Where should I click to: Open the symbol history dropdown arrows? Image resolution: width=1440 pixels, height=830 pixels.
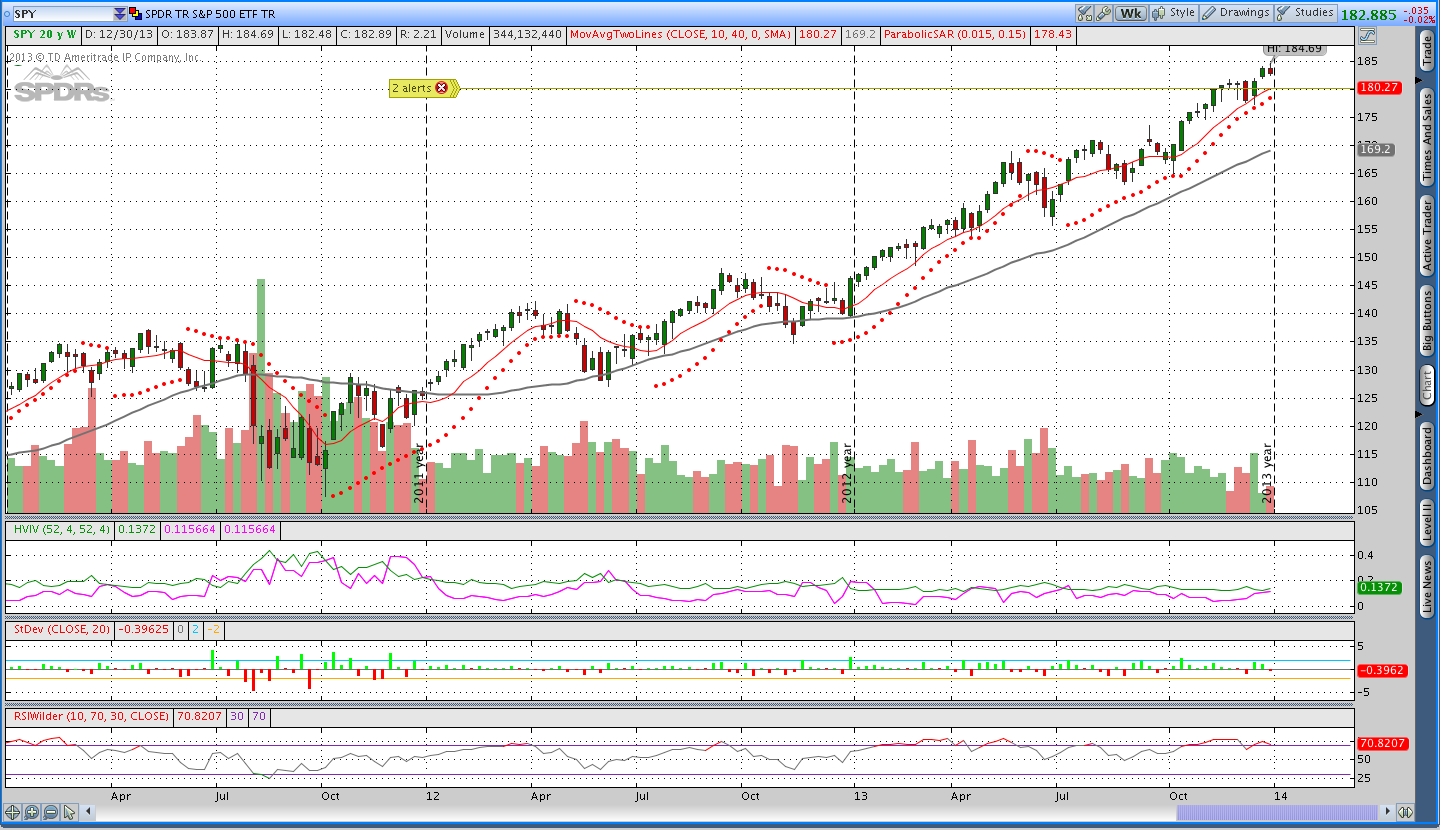point(120,14)
